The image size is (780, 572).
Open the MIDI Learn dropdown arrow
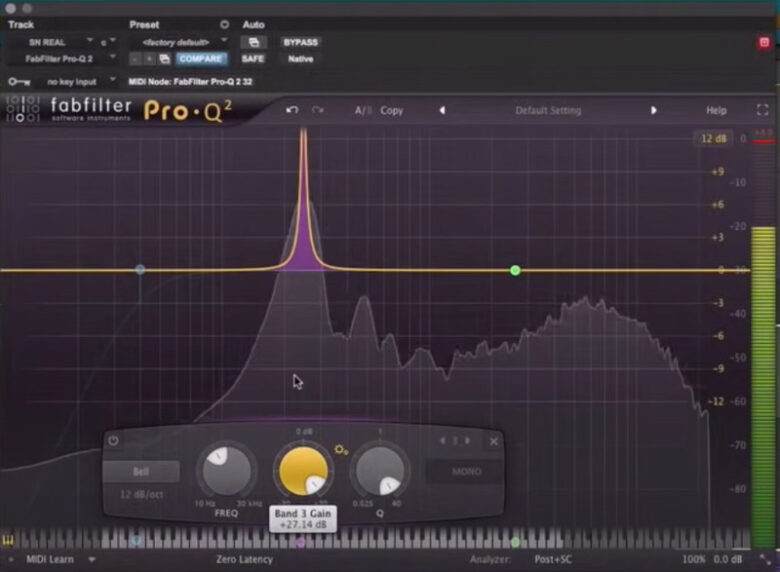click(92, 560)
